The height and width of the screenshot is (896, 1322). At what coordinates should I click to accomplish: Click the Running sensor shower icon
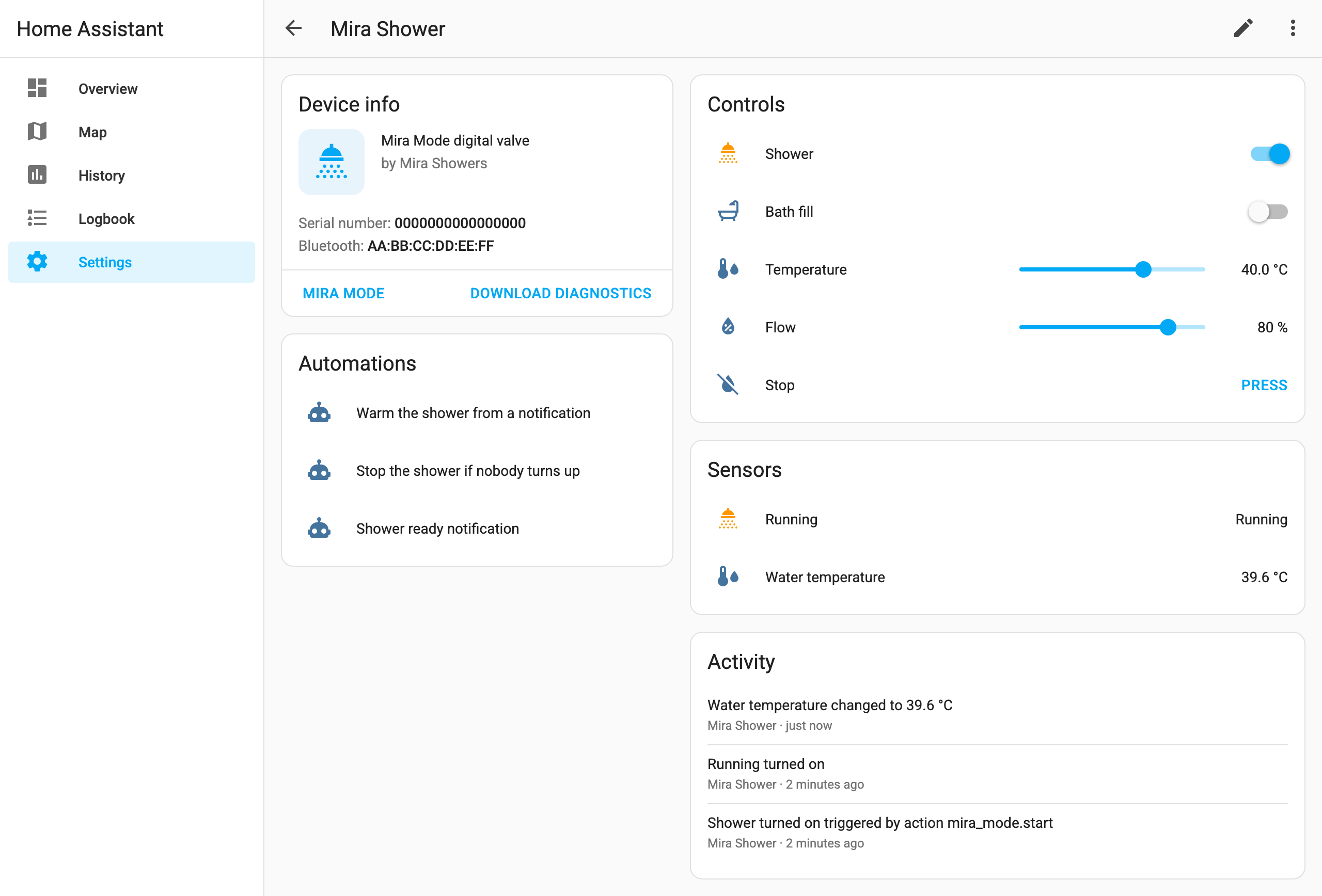728,519
